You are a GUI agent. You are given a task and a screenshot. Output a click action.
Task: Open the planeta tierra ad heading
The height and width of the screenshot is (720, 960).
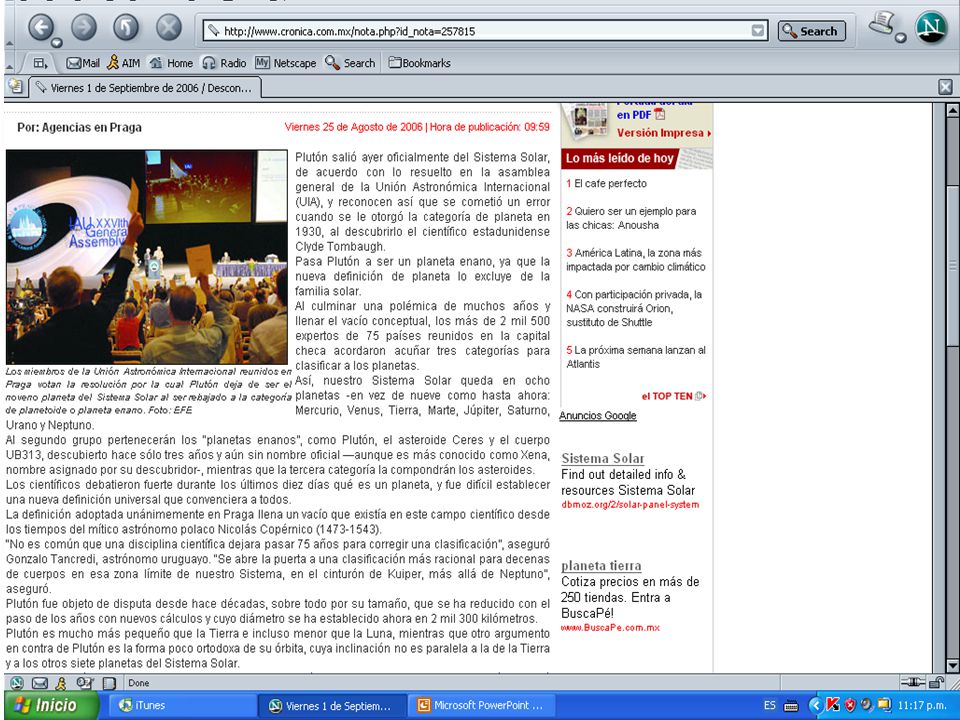click(601, 566)
